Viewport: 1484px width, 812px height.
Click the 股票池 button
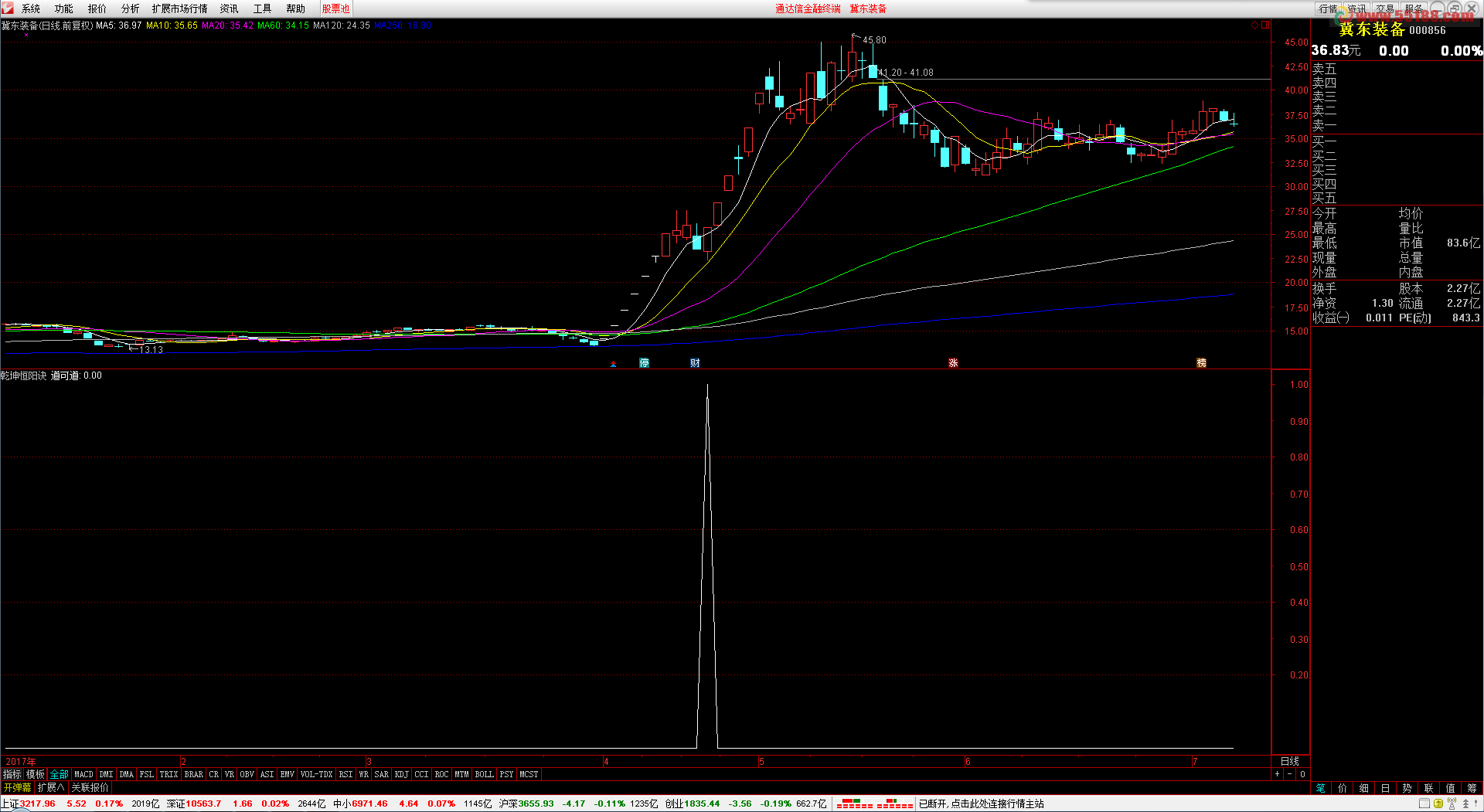(335, 8)
